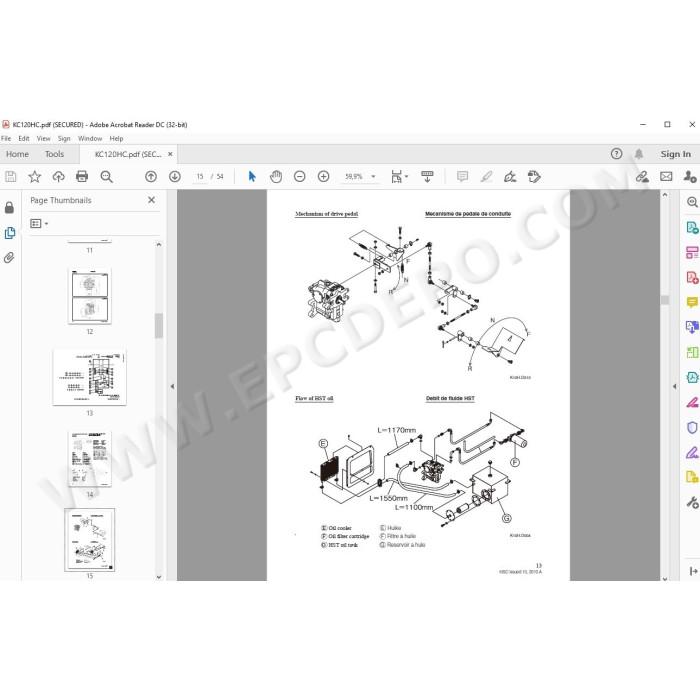Collapse right tools pane arrow
The image size is (700, 700).
tap(675, 387)
